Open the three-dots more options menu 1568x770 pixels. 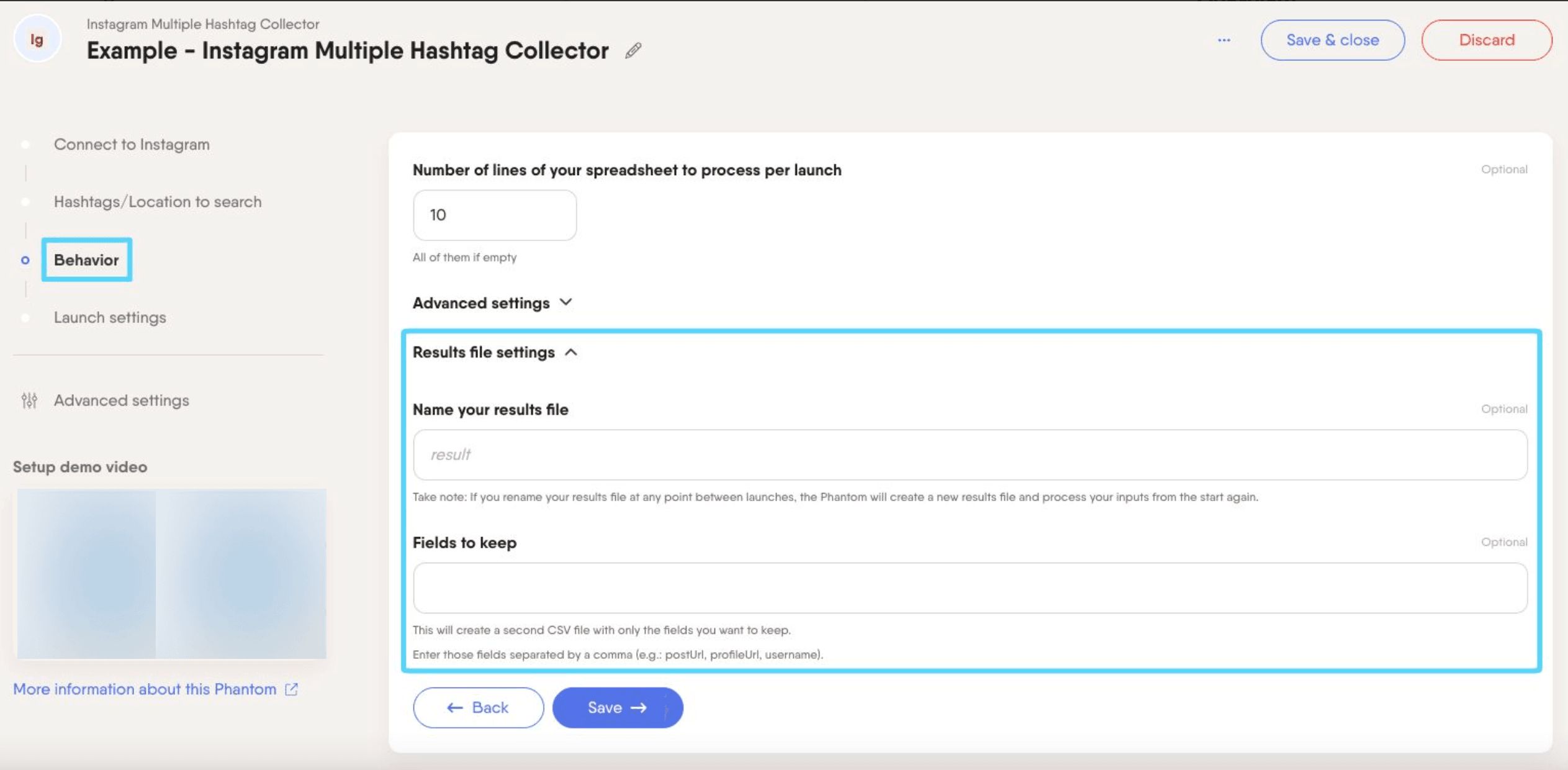(x=1223, y=40)
